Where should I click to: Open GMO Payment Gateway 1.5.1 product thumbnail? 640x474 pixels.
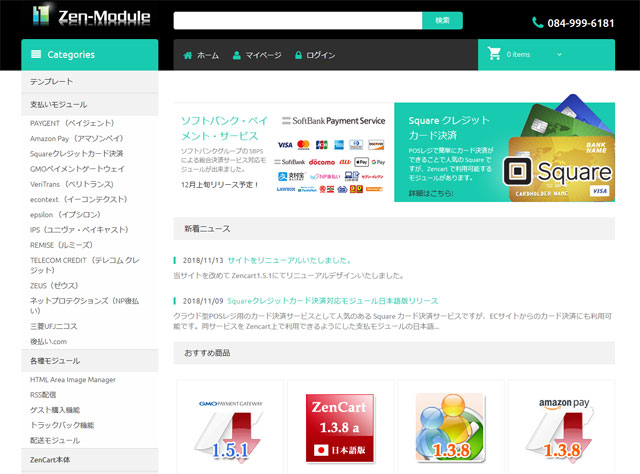pyautogui.click(x=230, y=431)
